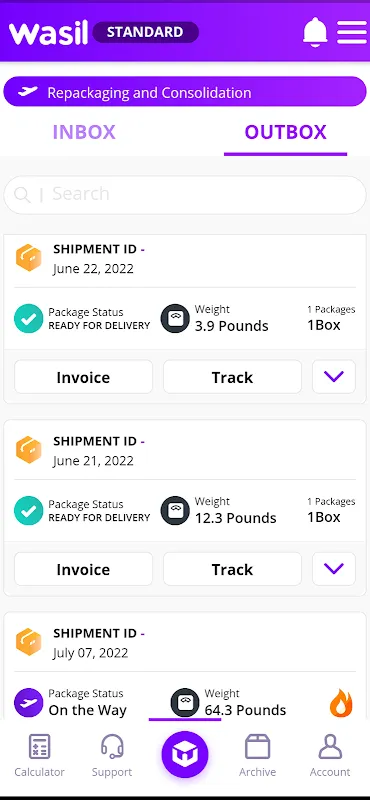Open Invoice for June 22 shipment
The width and height of the screenshot is (370, 800).
pos(83,377)
